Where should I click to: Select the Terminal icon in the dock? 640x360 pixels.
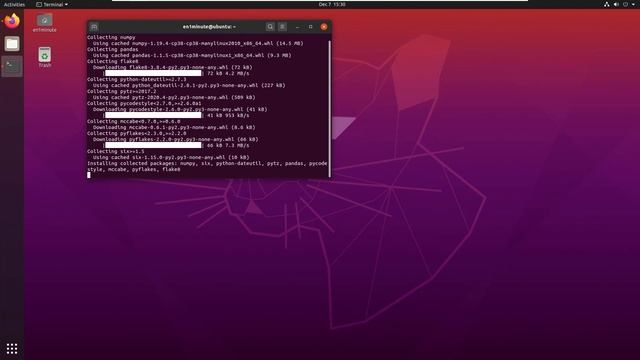12,66
